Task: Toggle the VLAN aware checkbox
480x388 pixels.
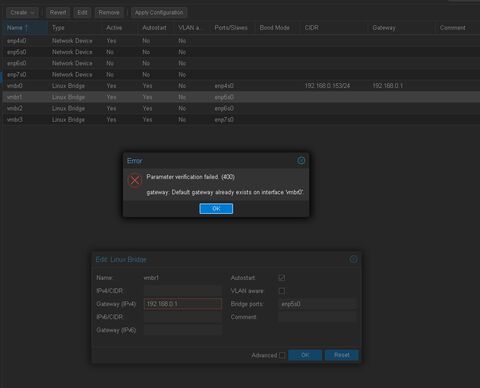Action: pos(282,291)
